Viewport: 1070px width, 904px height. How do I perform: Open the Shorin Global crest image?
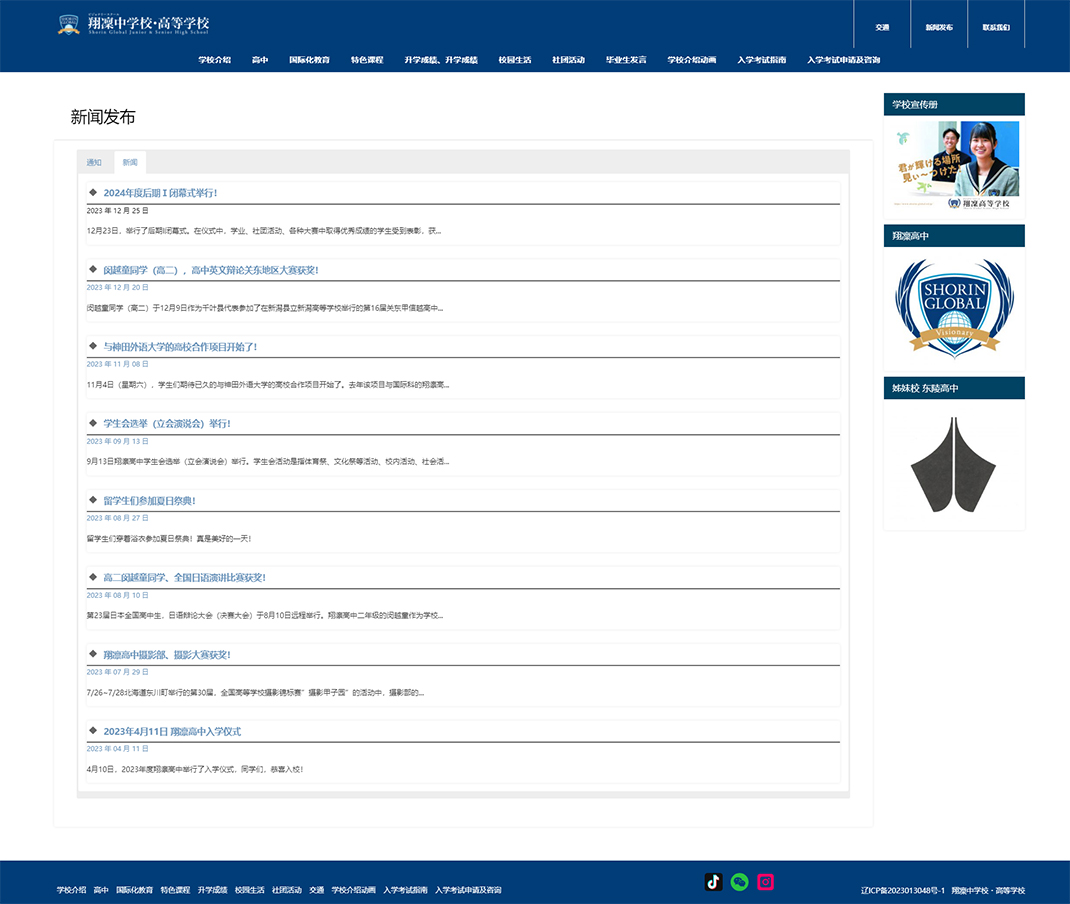tap(954, 308)
